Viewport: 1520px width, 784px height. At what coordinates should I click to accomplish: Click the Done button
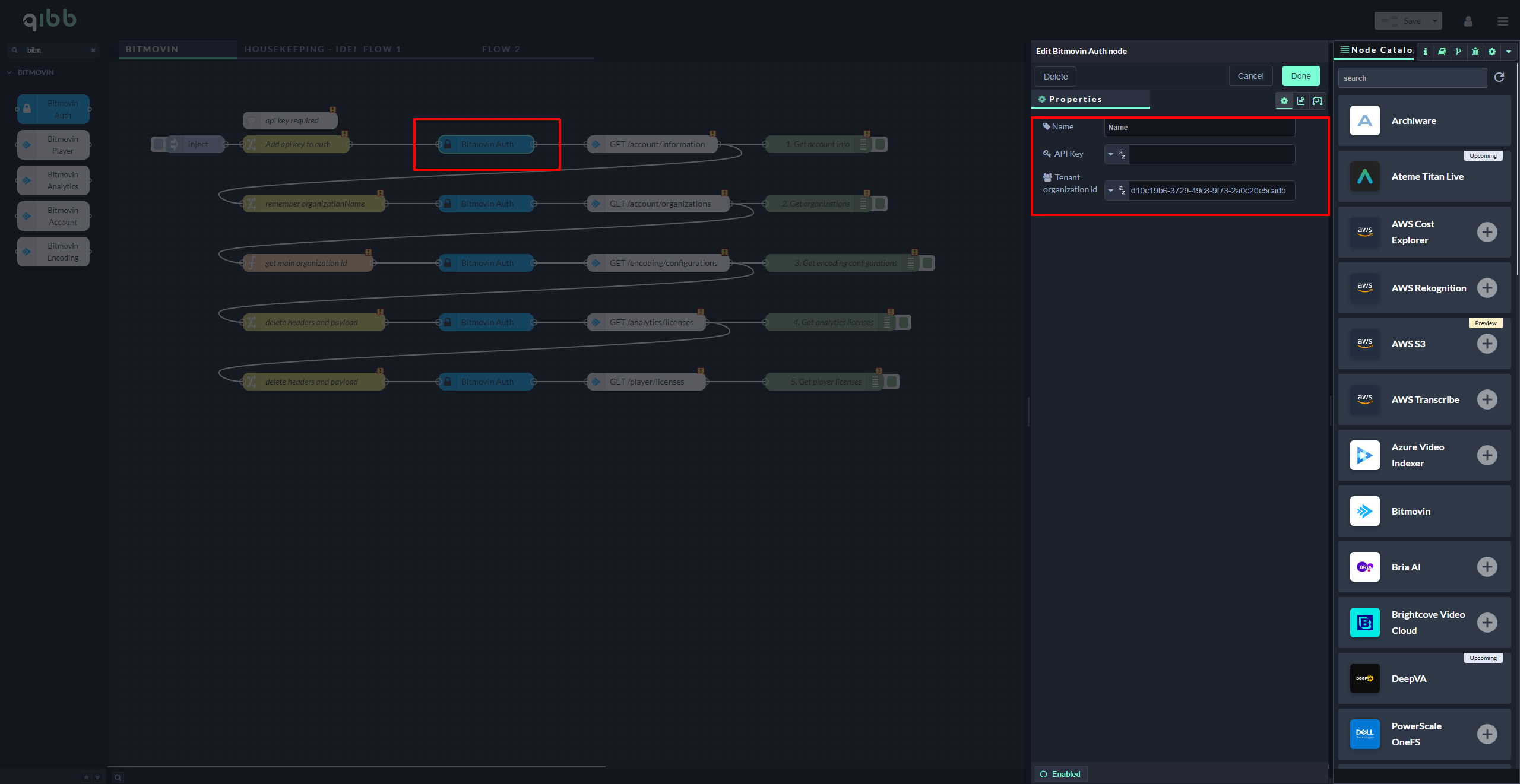pyautogui.click(x=1300, y=76)
